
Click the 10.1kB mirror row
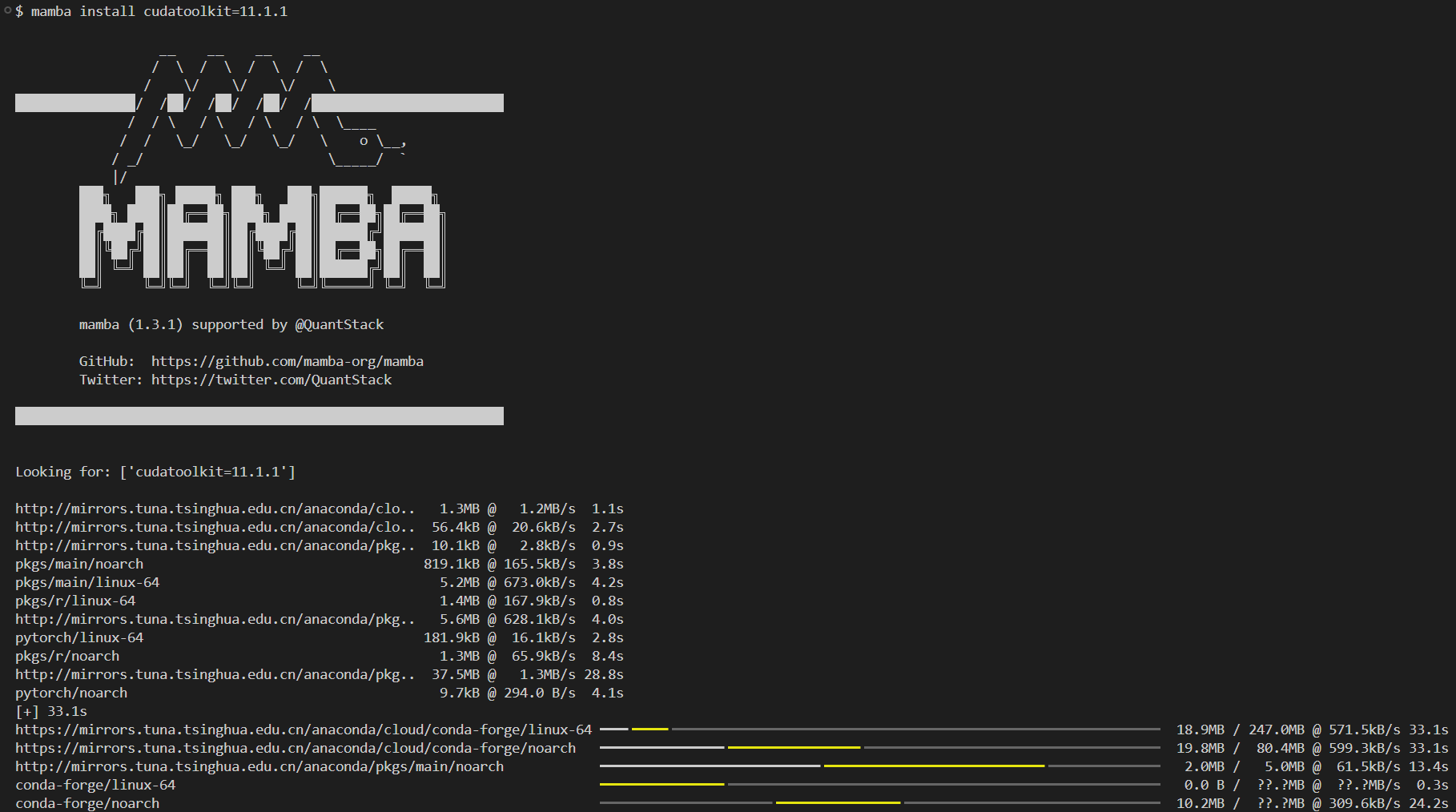(x=320, y=545)
